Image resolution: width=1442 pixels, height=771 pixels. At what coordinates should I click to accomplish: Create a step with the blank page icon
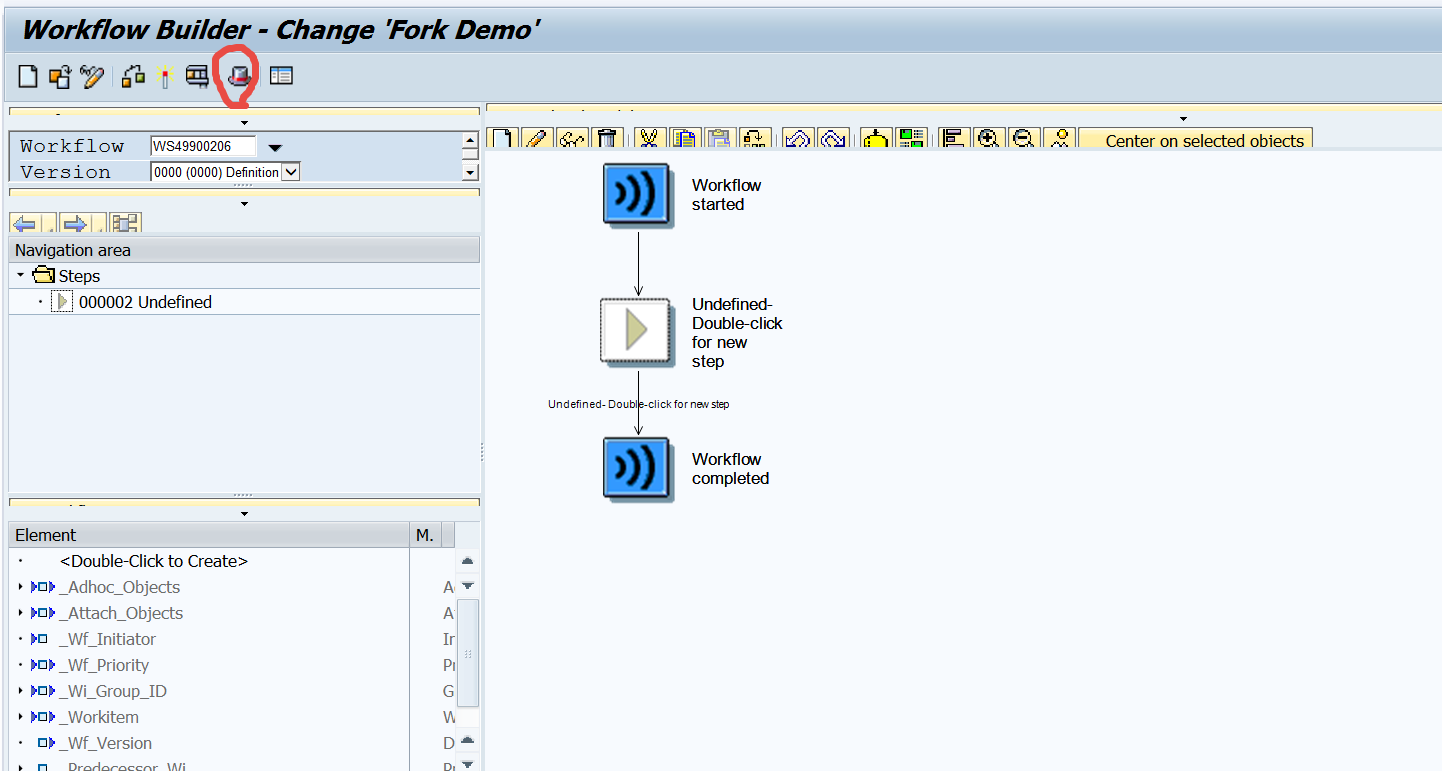502,139
